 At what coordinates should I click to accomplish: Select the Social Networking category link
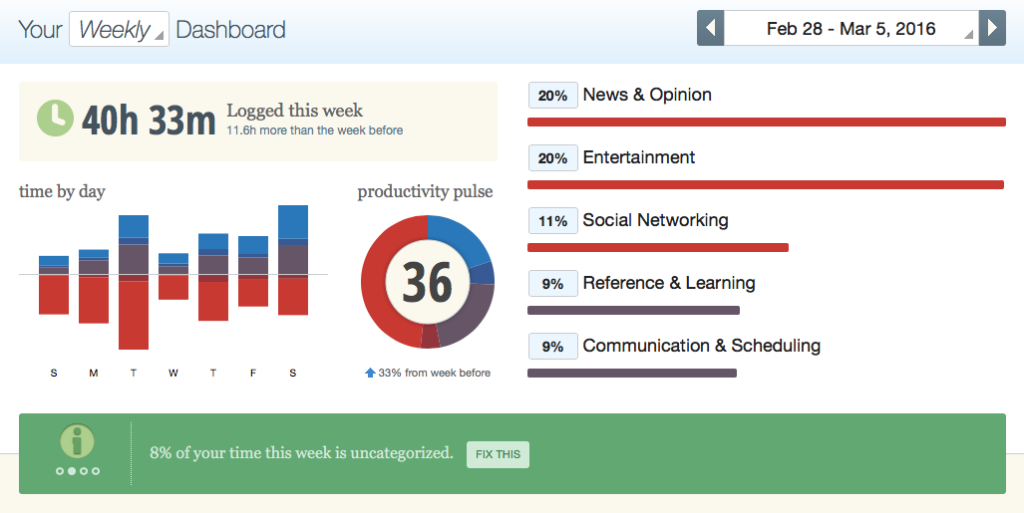tap(655, 221)
